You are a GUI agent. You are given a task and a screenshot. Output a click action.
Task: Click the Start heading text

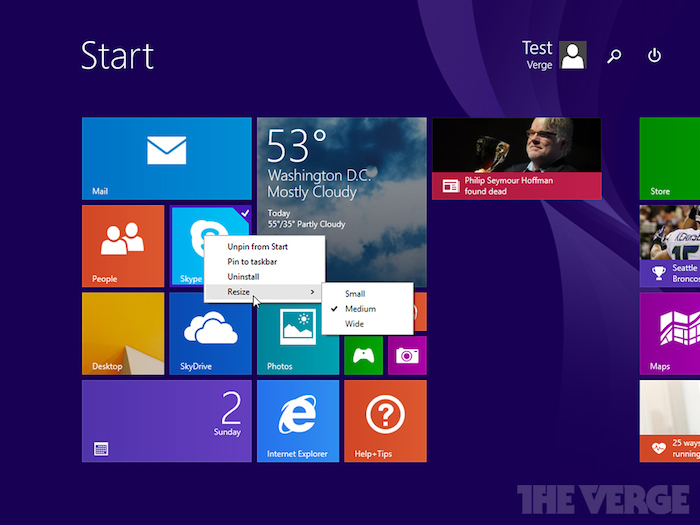click(x=117, y=56)
